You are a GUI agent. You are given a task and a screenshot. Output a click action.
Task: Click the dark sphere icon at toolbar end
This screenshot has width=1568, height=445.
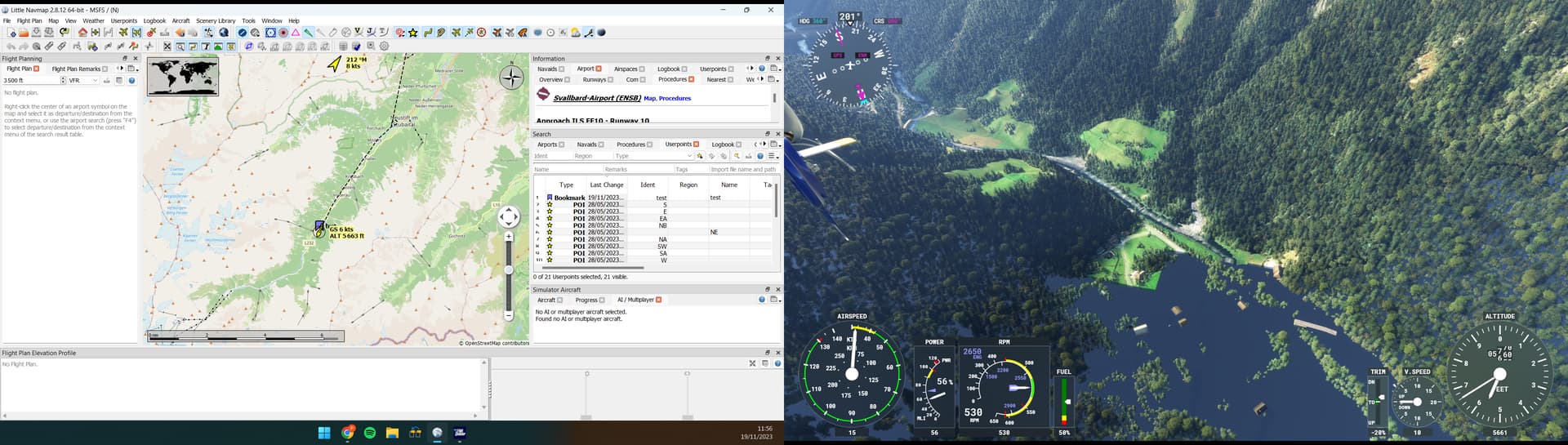(x=601, y=33)
